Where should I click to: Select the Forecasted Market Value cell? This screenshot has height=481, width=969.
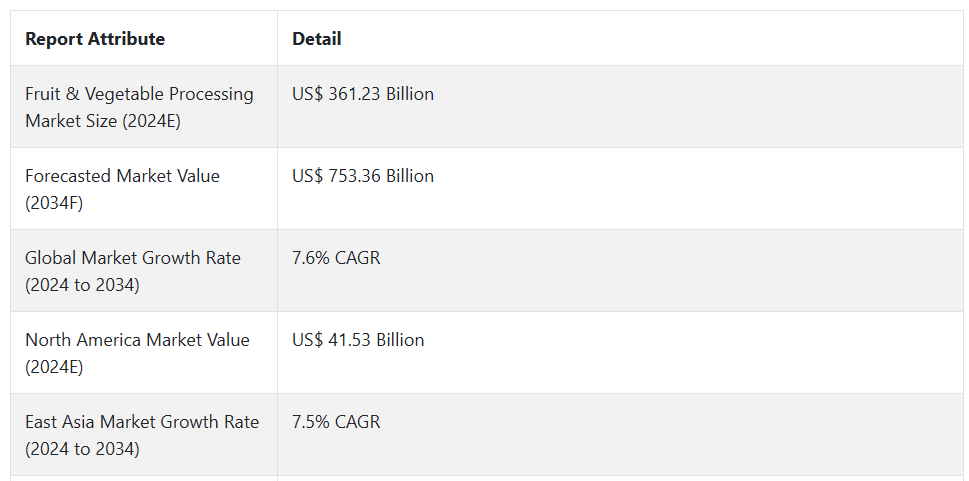[x=122, y=176]
